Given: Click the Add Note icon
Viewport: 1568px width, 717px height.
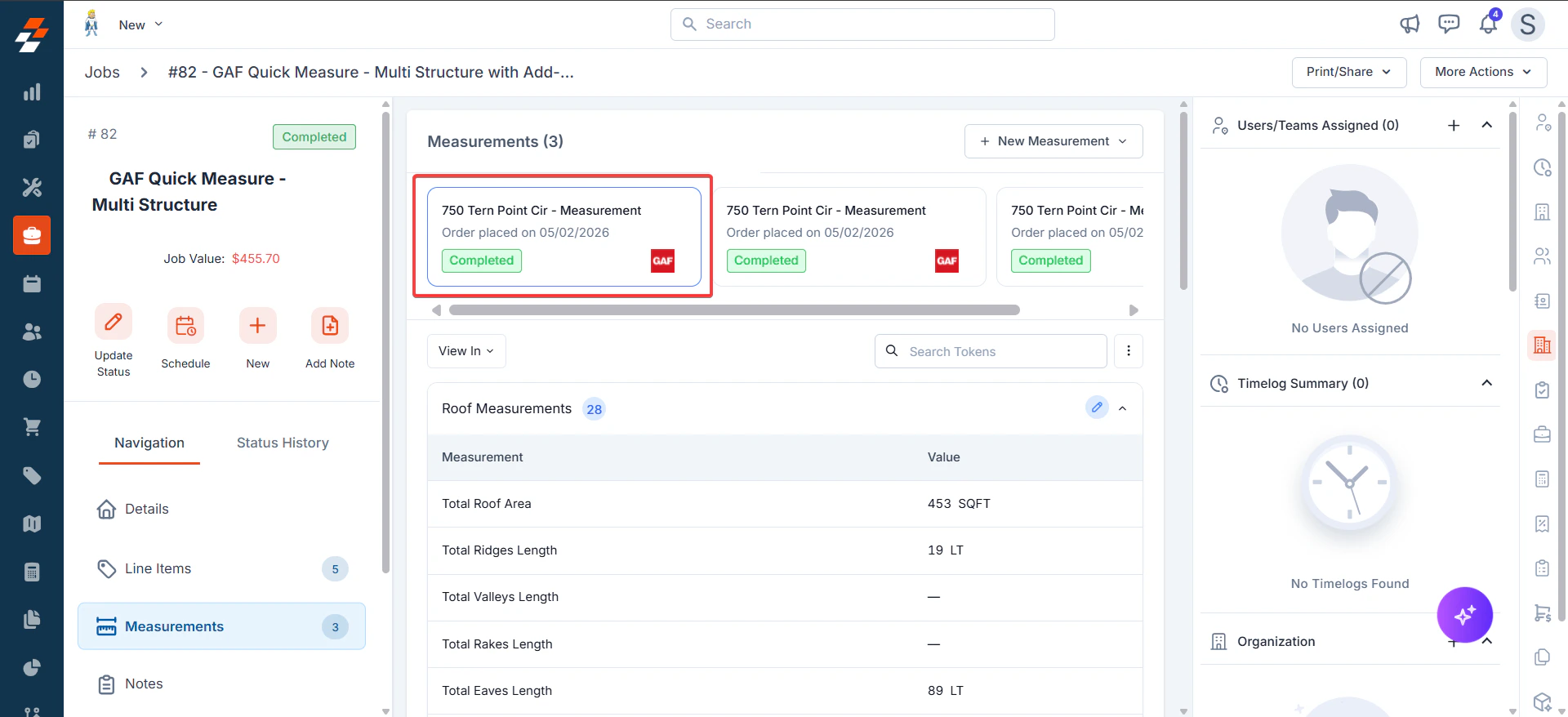Looking at the screenshot, I should (x=330, y=326).
